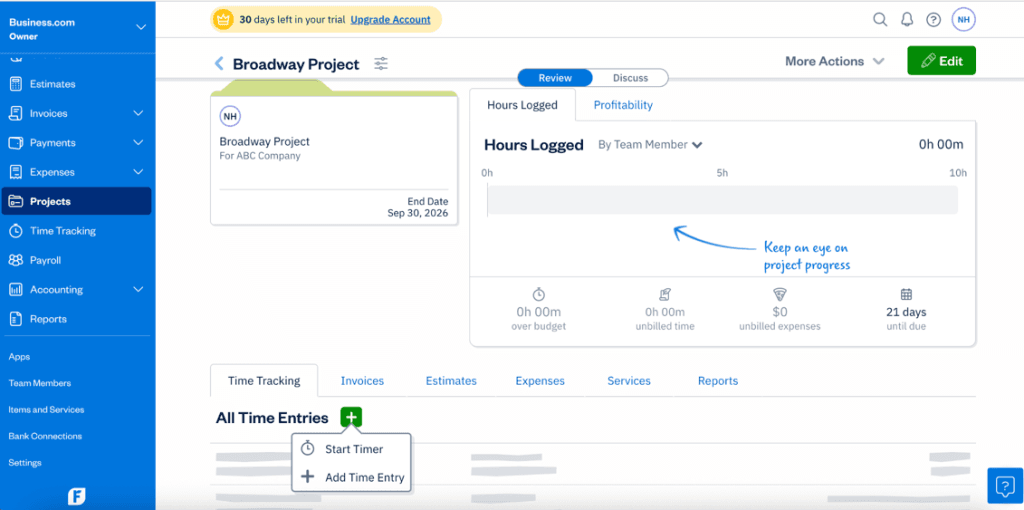Screen dimensions: 1024x510
Task: Expand the Business.com account dropdown
Action: pyautogui.click(x=140, y=27)
